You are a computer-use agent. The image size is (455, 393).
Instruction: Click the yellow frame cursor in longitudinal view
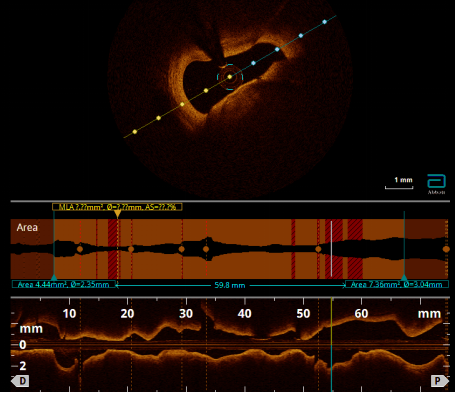[x=331, y=344]
